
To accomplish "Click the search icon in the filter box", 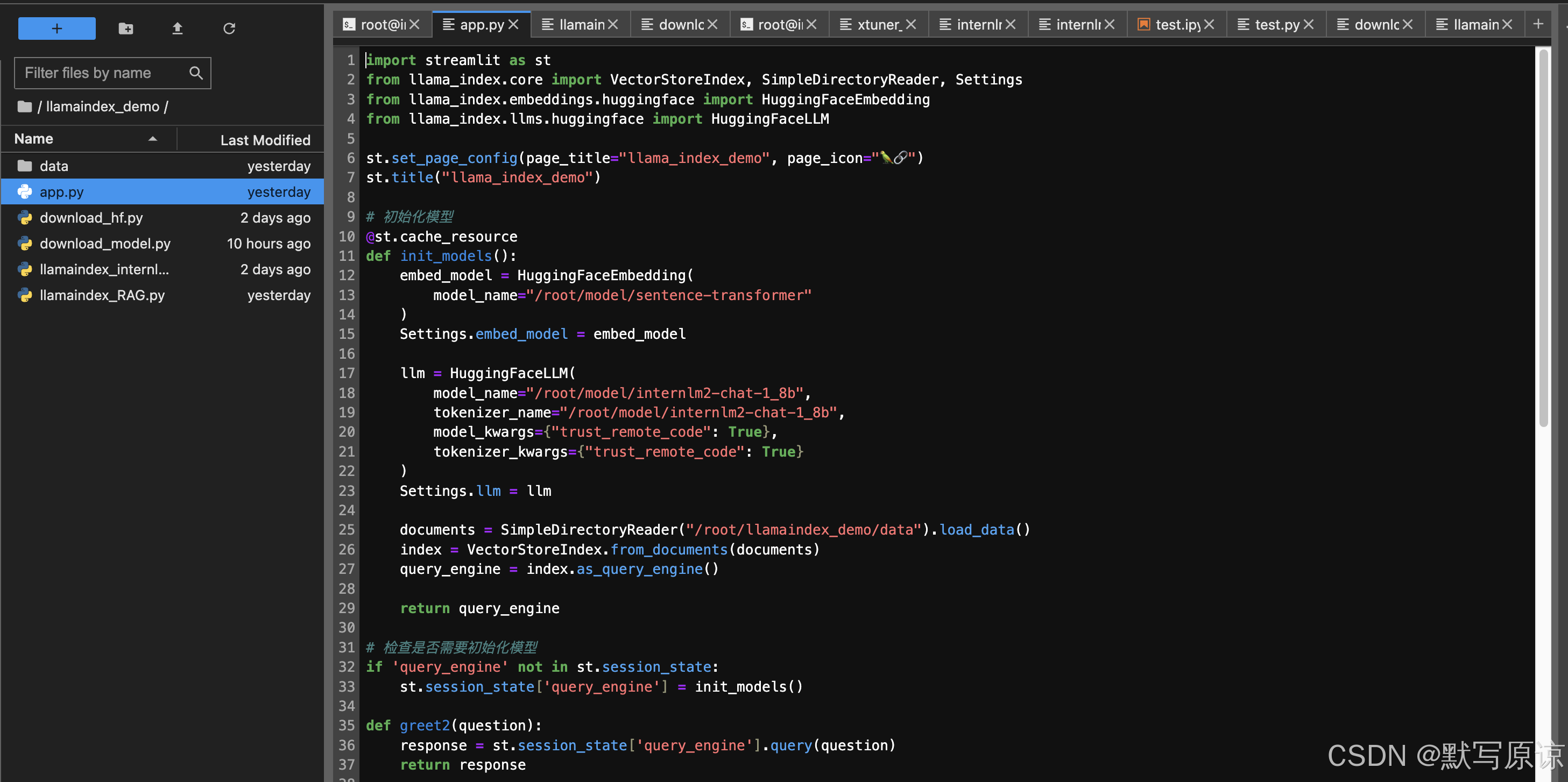I will pyautogui.click(x=195, y=73).
